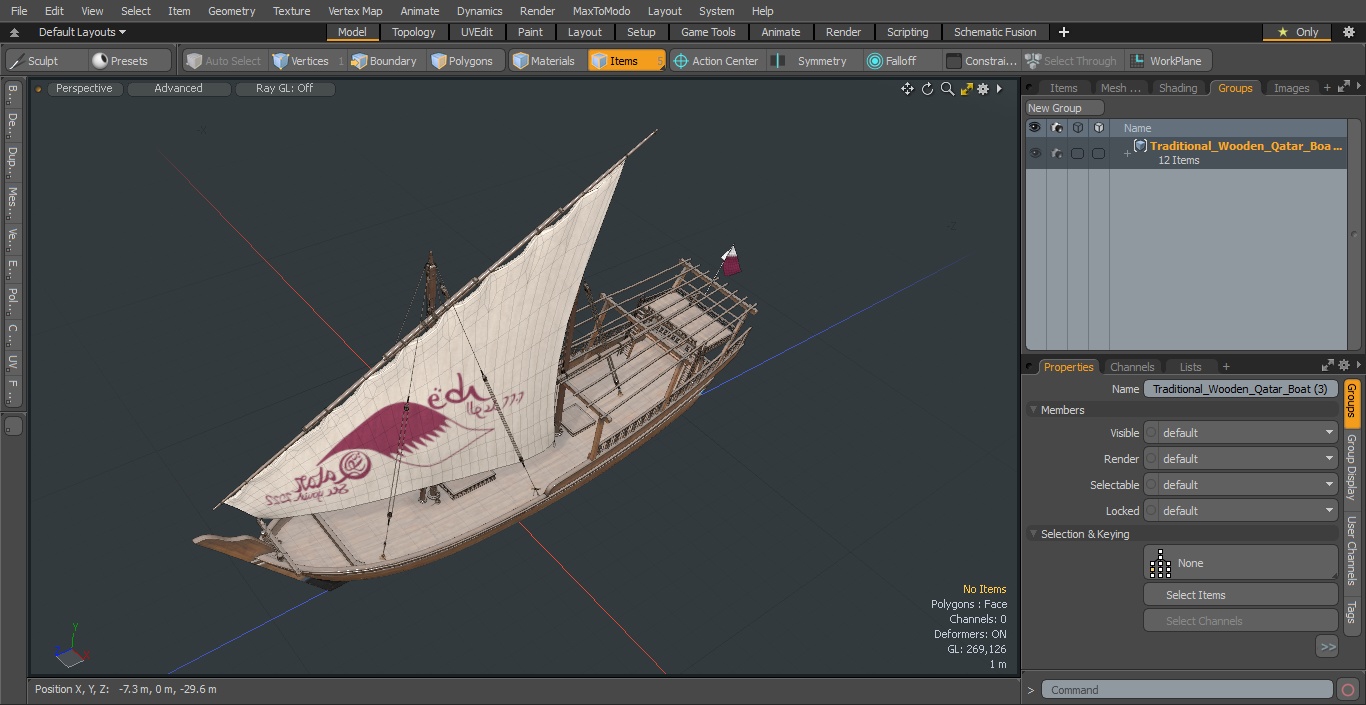Toggle render camera of Traditional_Wooden_Qatar_Boat group
Screen dimensions: 1366x705
click(x=1056, y=153)
